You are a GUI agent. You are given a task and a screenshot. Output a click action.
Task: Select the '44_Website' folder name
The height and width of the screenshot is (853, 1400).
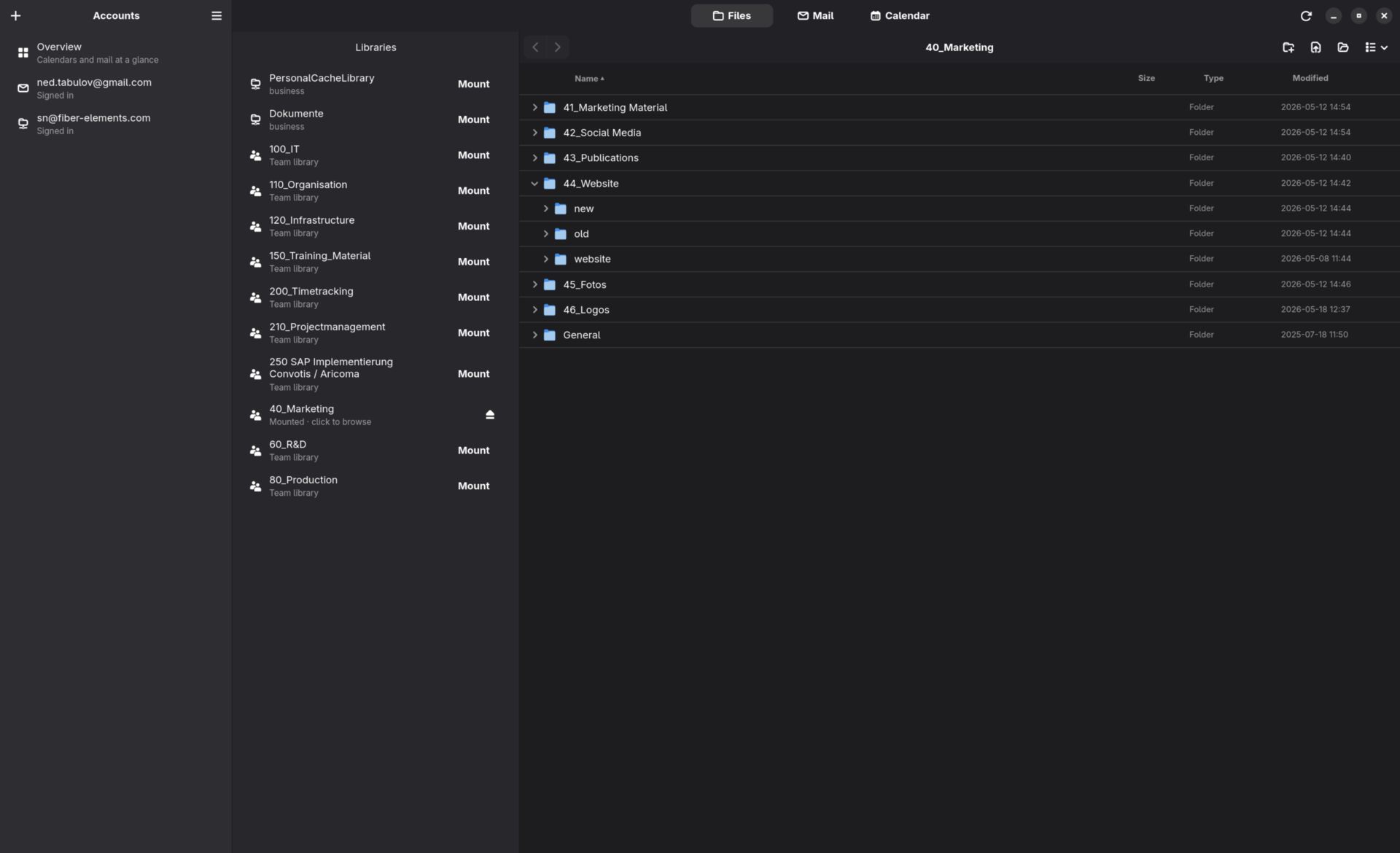point(591,184)
